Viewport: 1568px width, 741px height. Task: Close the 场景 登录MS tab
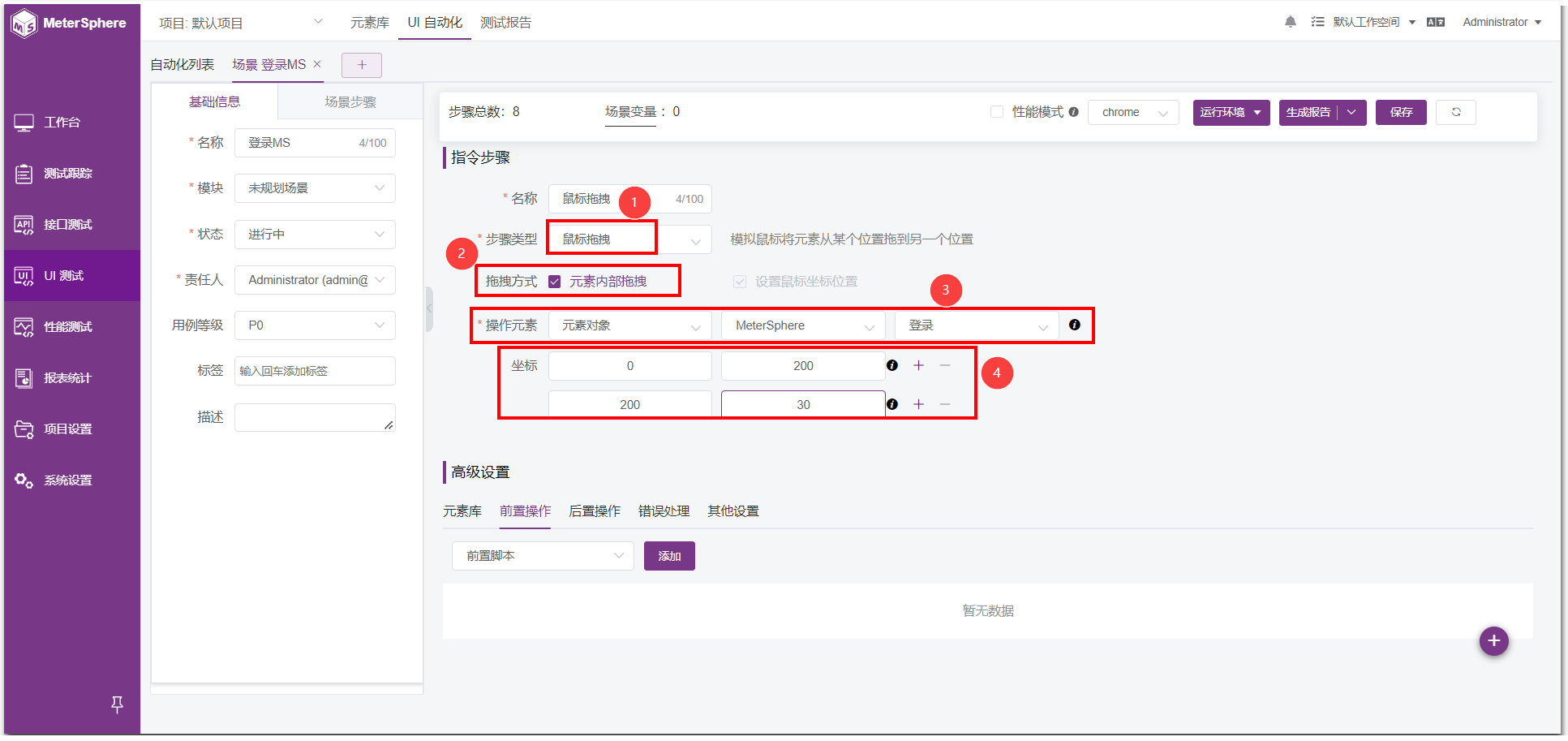tap(317, 64)
